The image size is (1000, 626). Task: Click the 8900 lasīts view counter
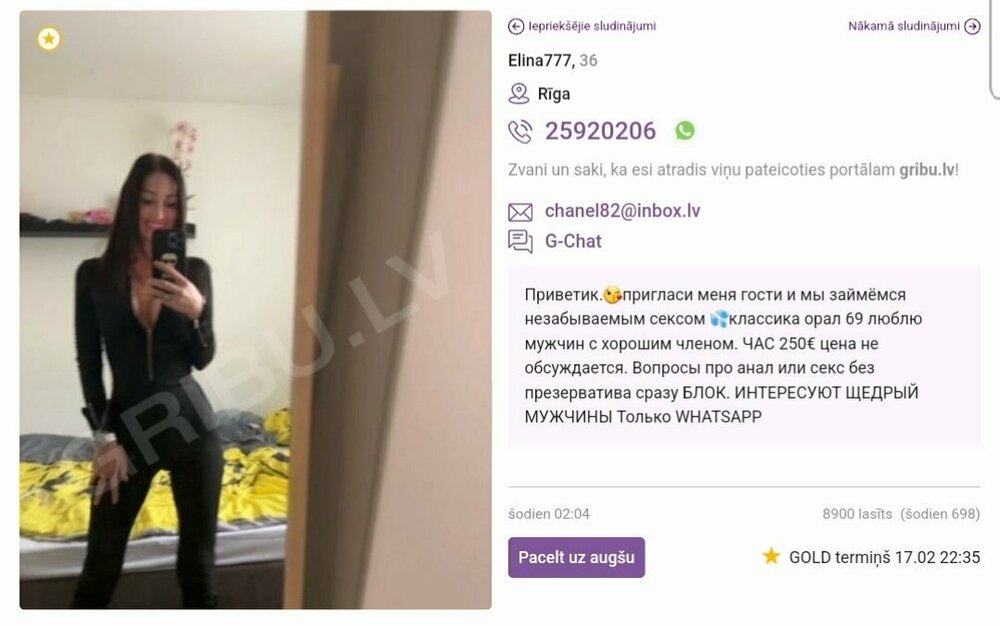pos(857,514)
